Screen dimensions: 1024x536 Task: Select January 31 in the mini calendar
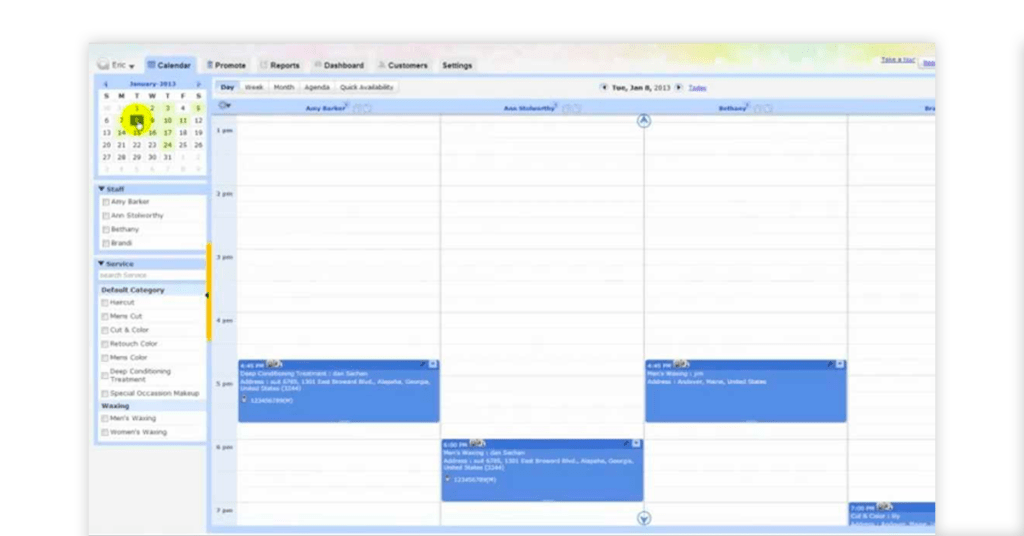point(168,157)
